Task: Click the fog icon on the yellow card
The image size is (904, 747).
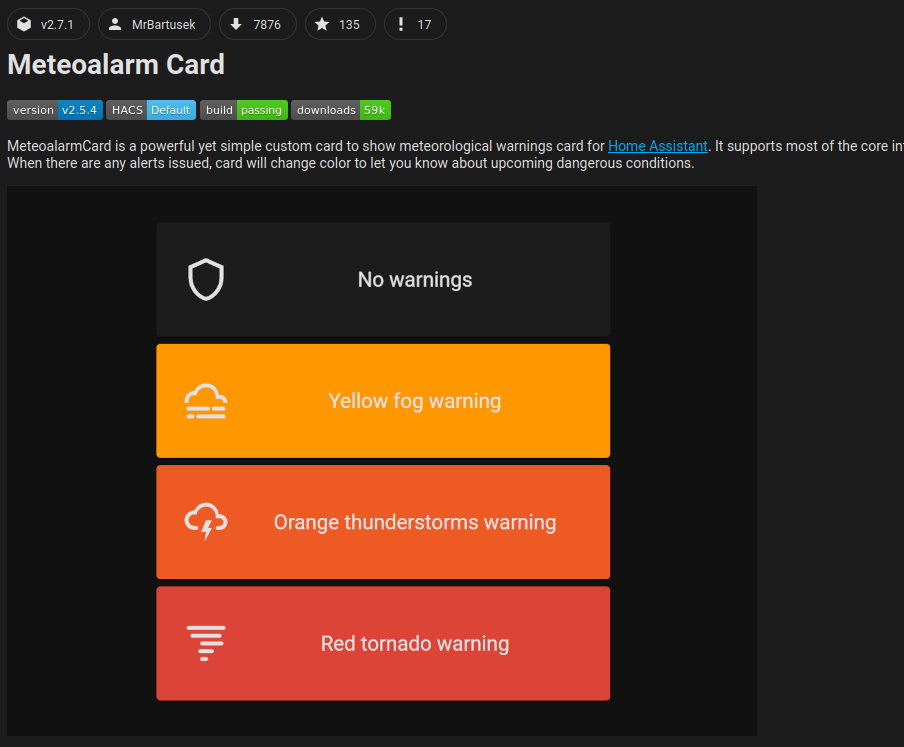Action: [206, 401]
